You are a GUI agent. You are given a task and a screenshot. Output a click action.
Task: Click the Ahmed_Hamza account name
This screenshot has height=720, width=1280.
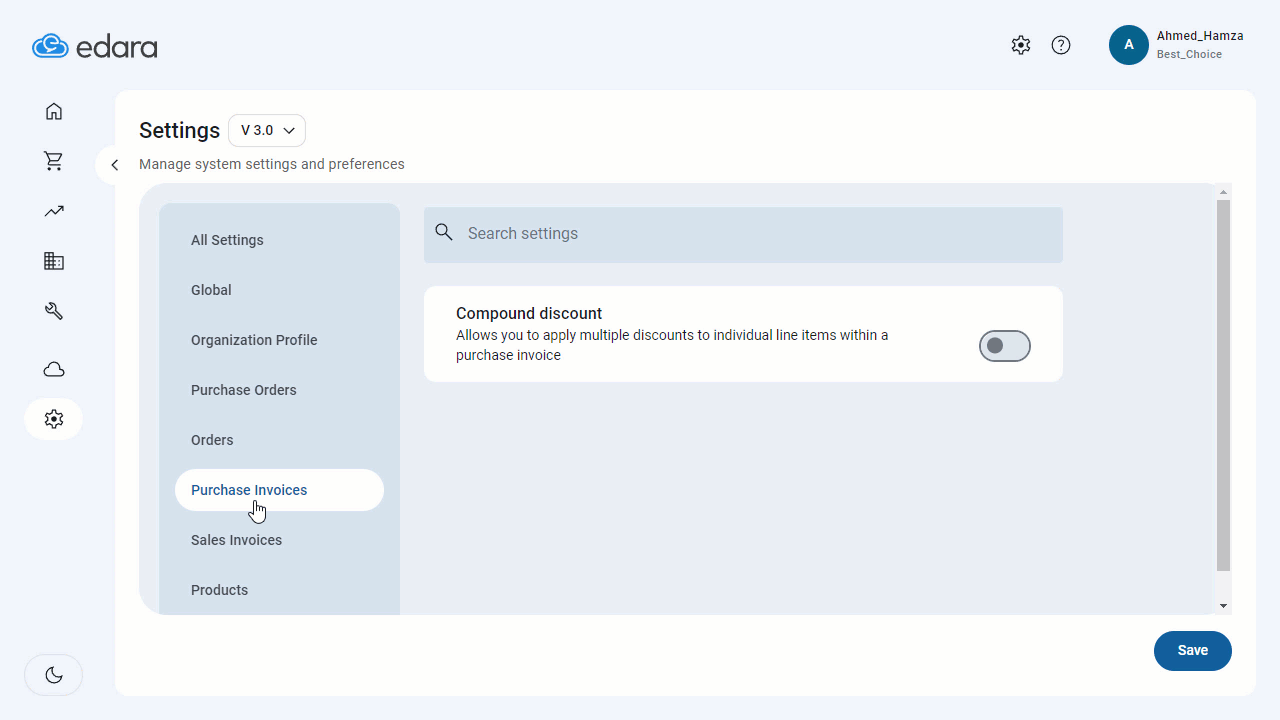1200,36
